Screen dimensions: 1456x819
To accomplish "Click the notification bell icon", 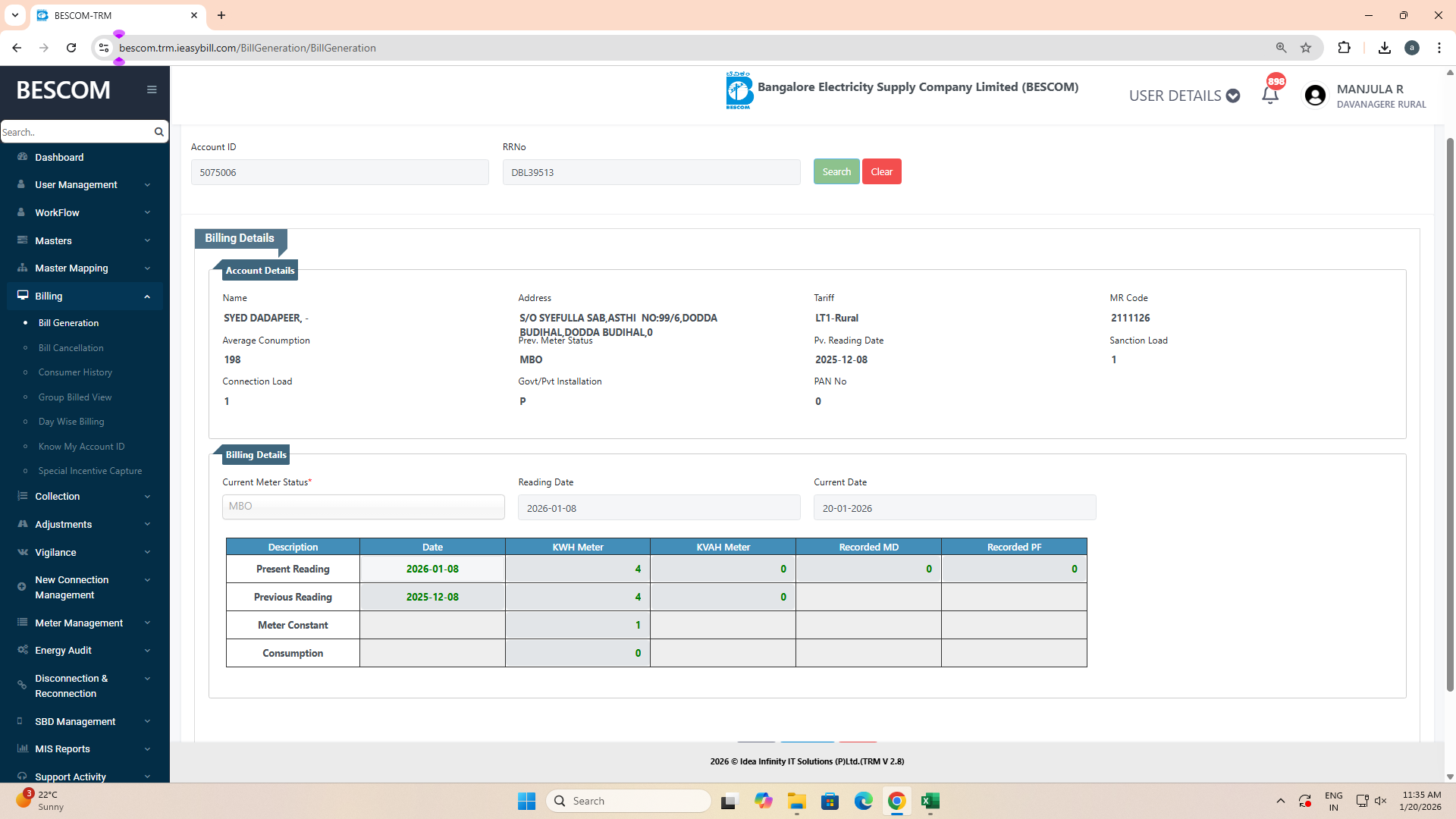I will click(x=1270, y=96).
